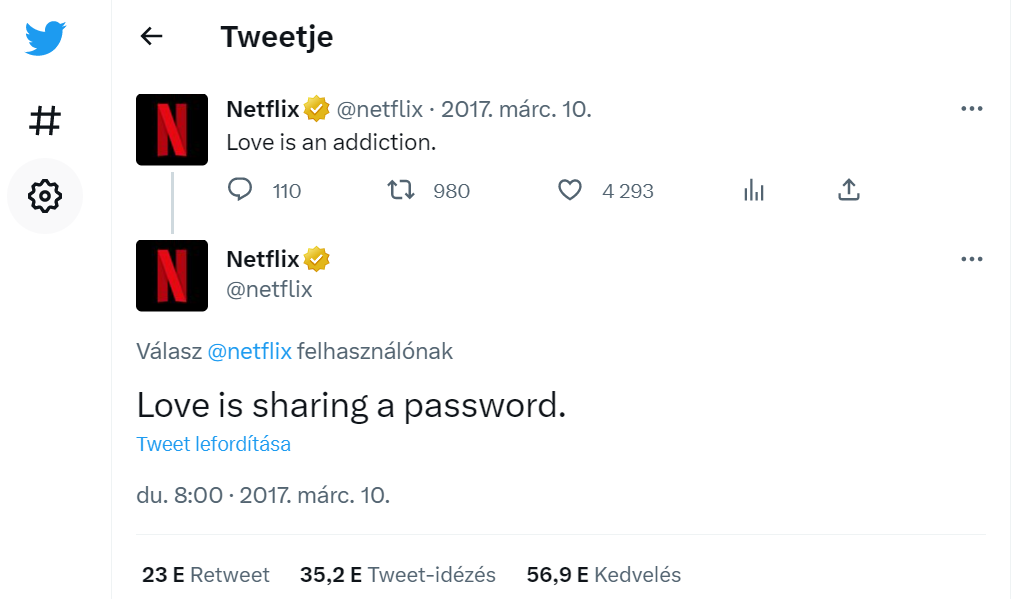Open more options menu on reply tweet
The height and width of the screenshot is (599, 1024).
[x=972, y=259]
